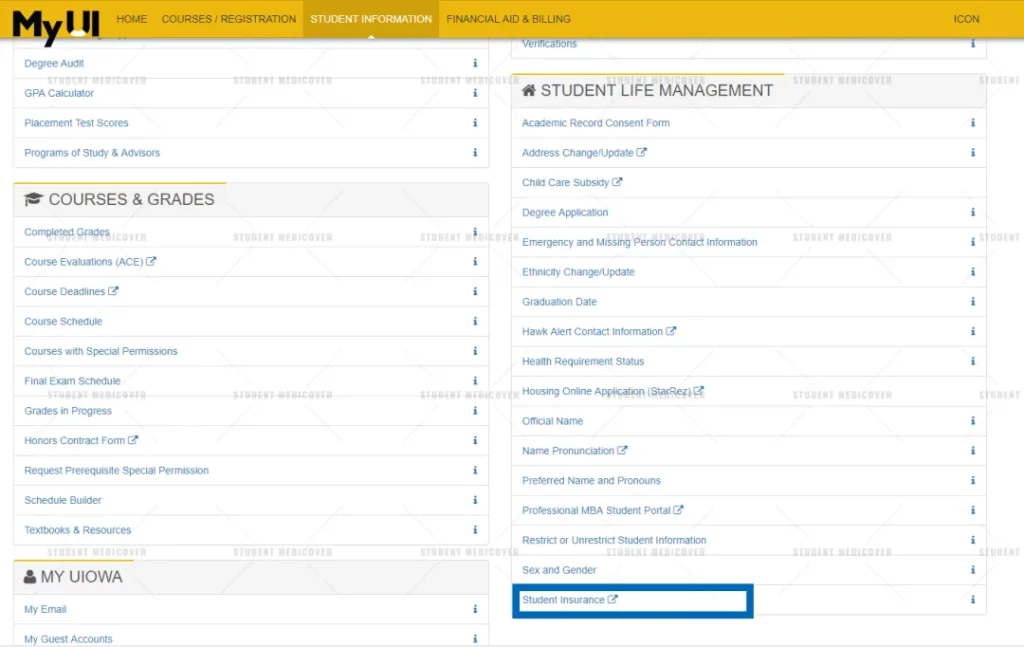1024x647 pixels.
Task: Open info icon for Academic Record Consent Form
Action: click(x=972, y=123)
